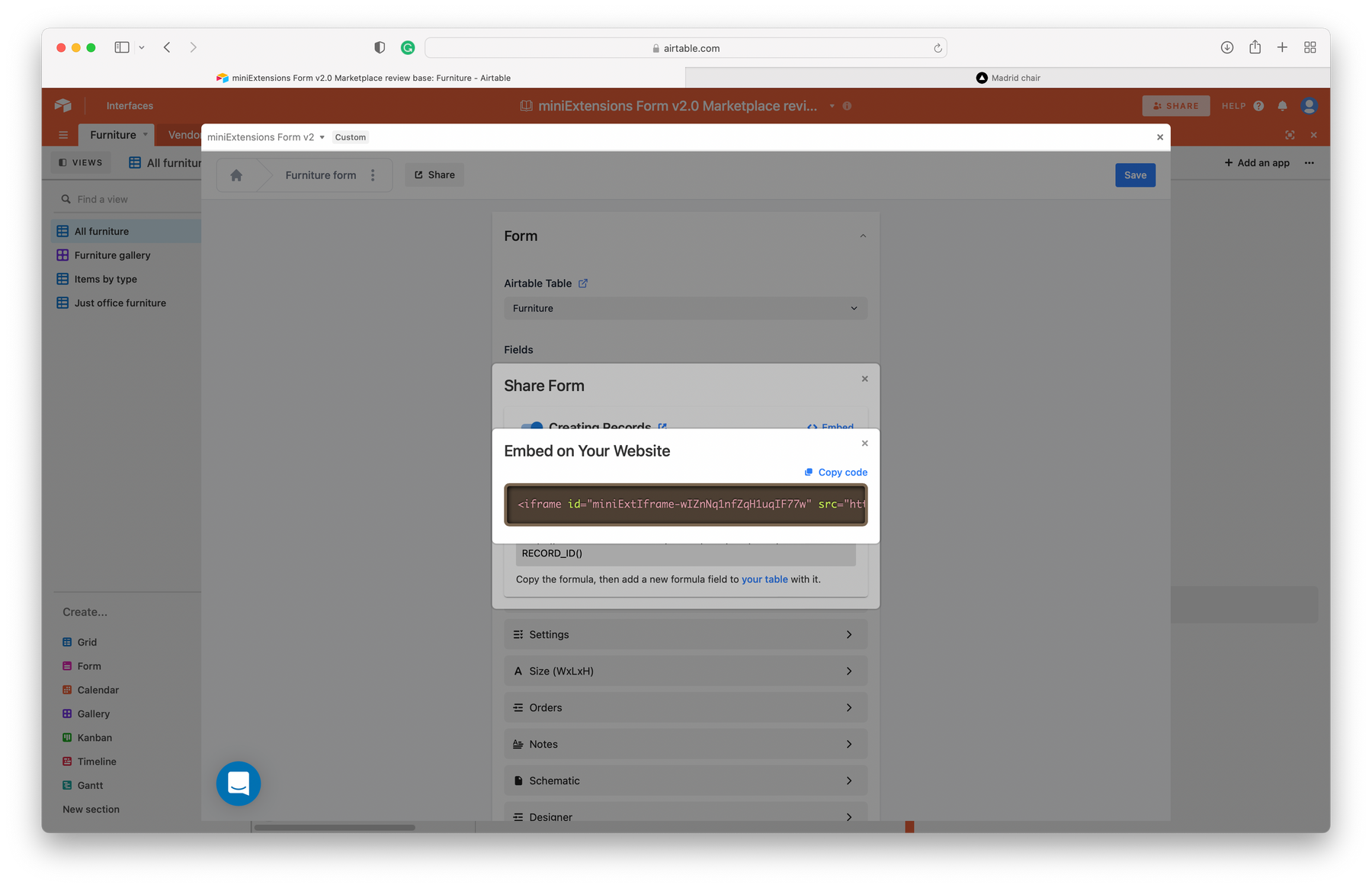The height and width of the screenshot is (888, 1372).
Task: Expand the Settings field row
Action: click(685, 635)
